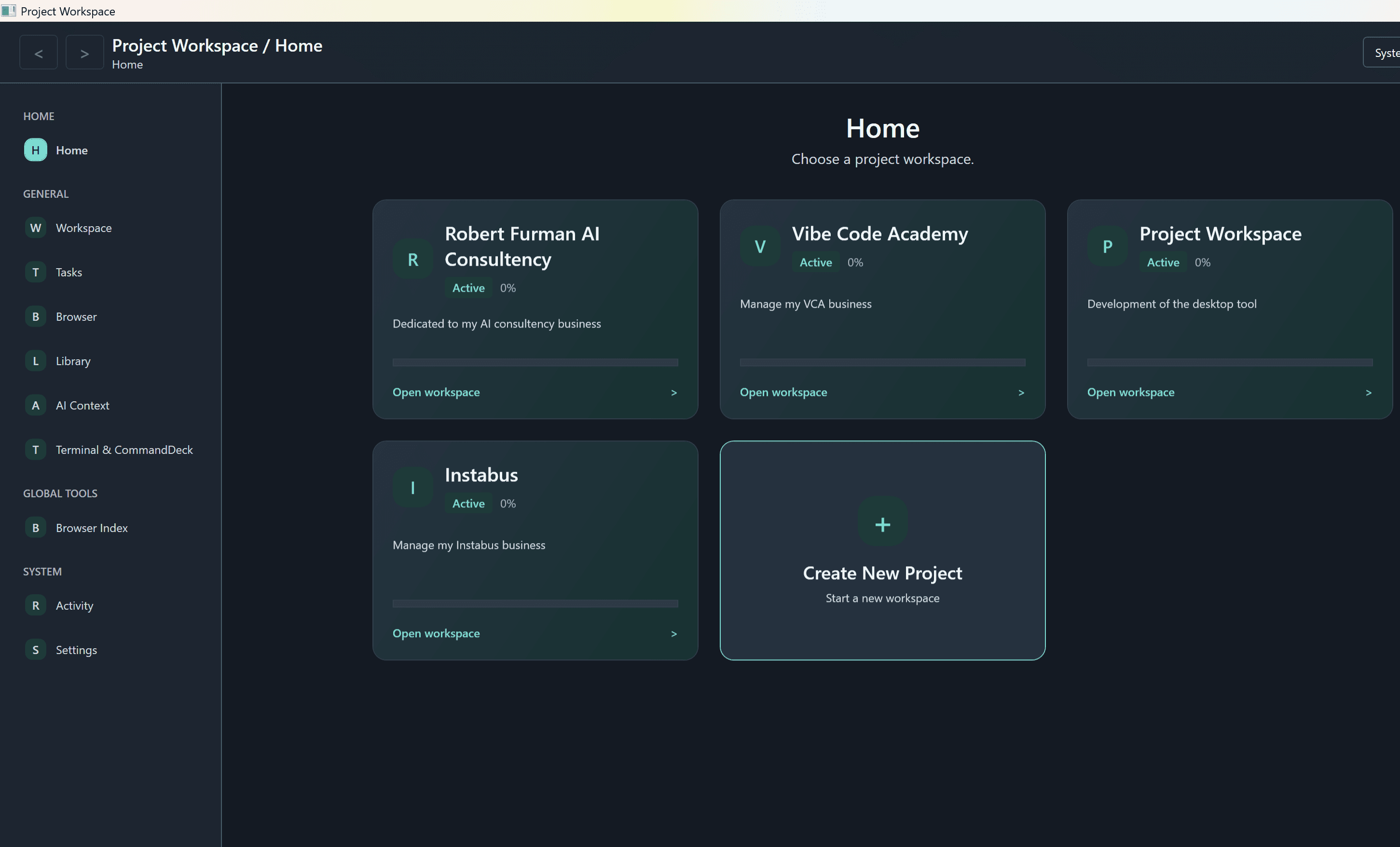This screenshot has width=1400, height=847.
Task: Click the Active badge on Vibe Code Academy
Action: pyautogui.click(x=815, y=262)
